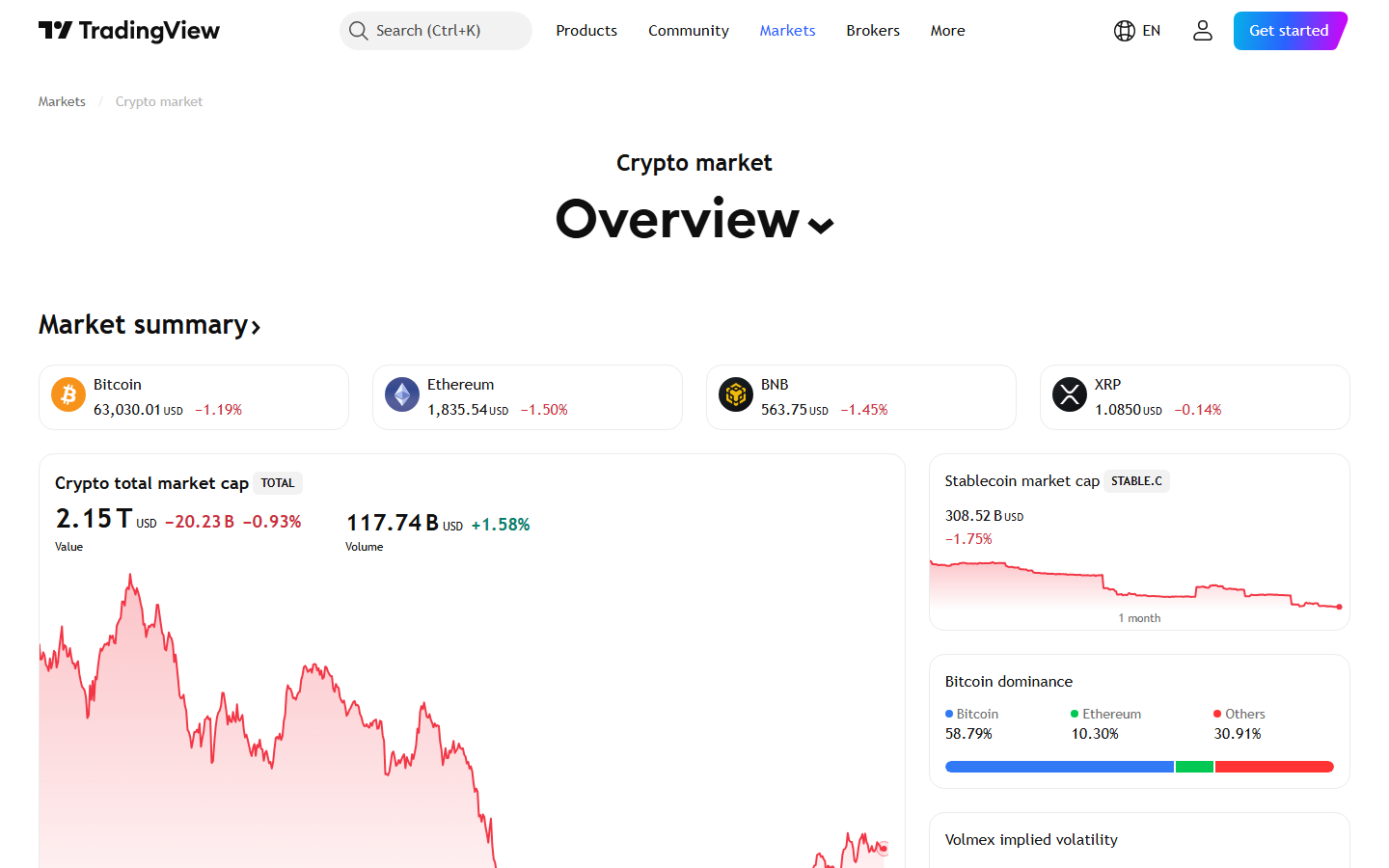Viewport: 1389px width, 868px height.
Task: Click the TOTAL symbol tag
Action: 278,483
